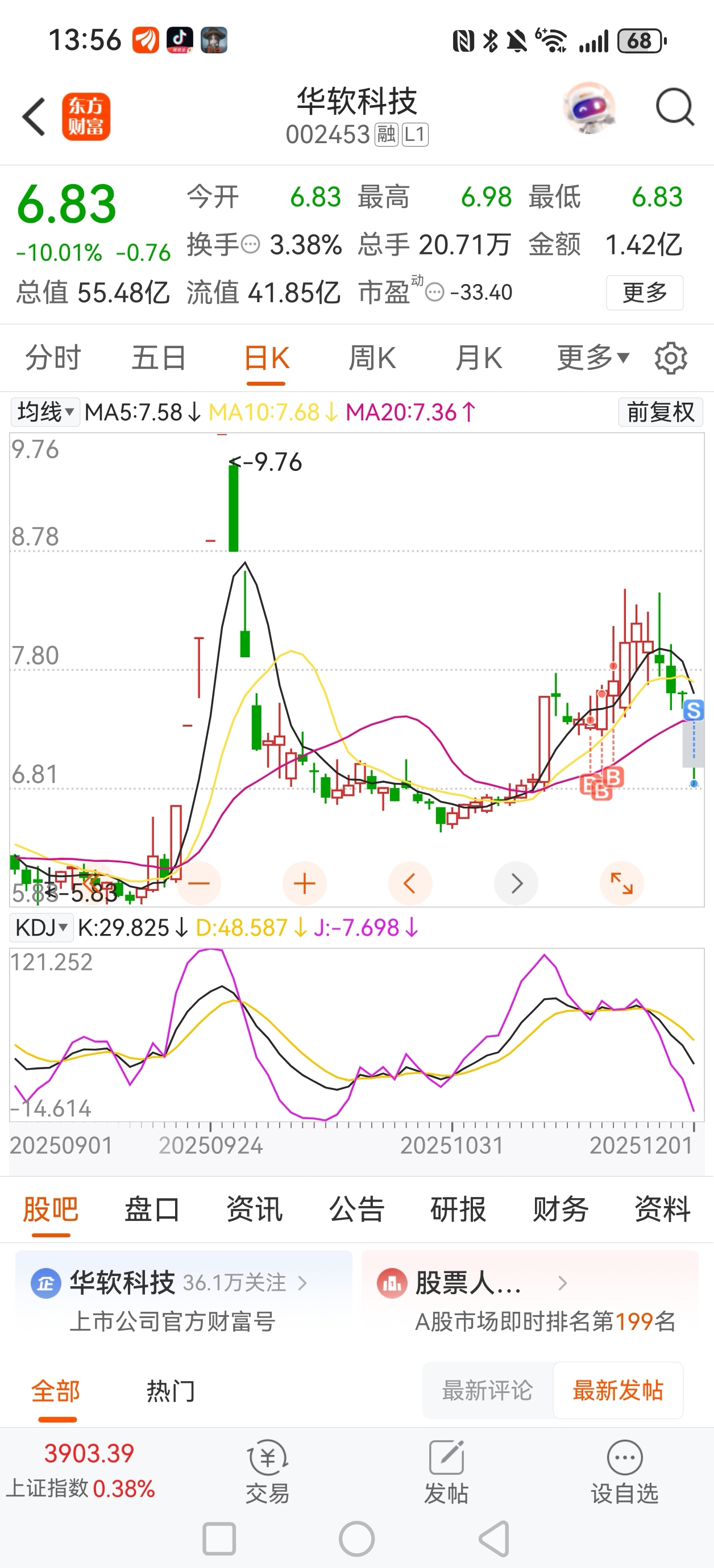This screenshot has width=714, height=1568.
Task: Zoom out chart with minus button
Action: [x=198, y=883]
